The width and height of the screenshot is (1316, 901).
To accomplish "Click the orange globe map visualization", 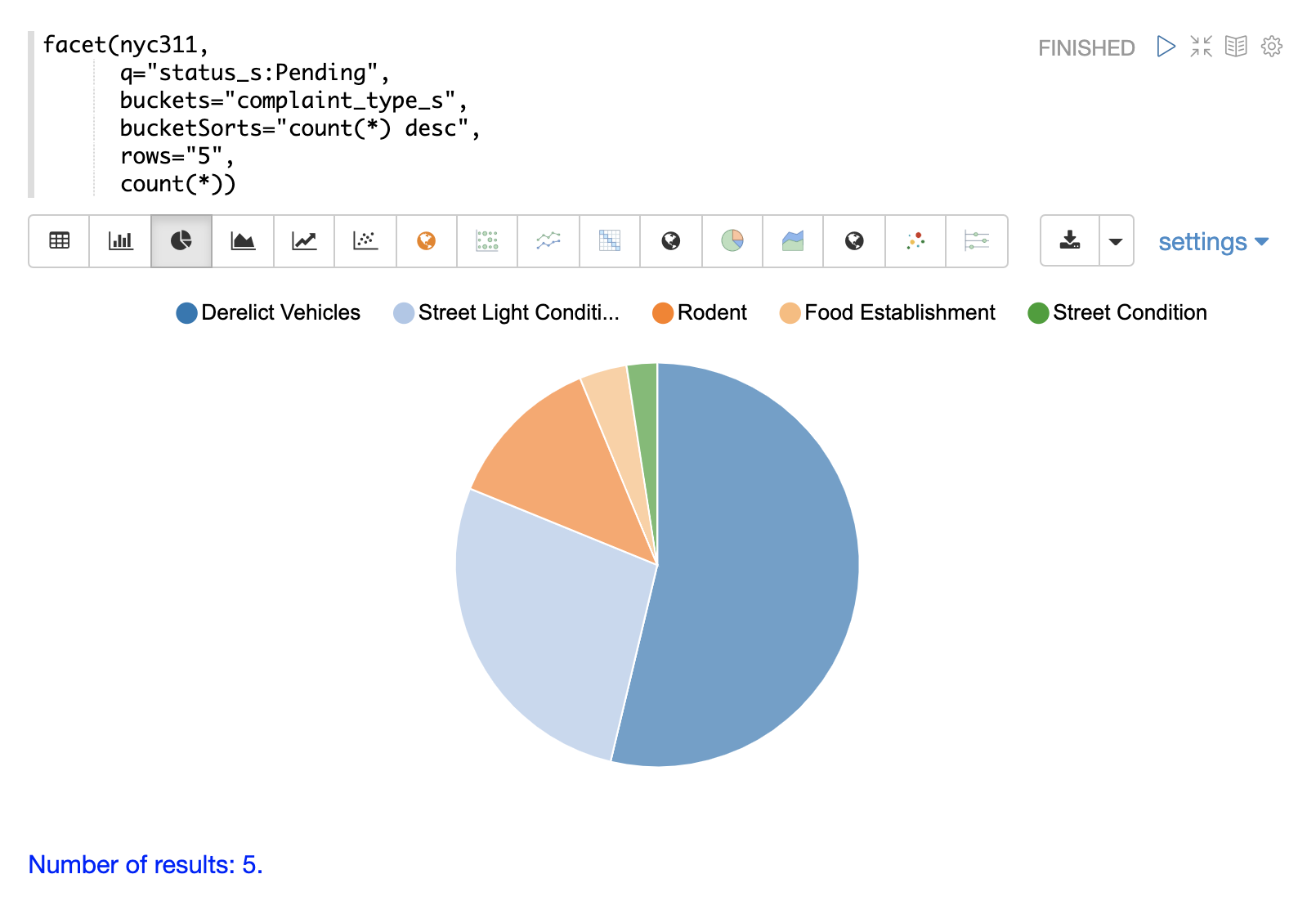I will click(x=426, y=241).
